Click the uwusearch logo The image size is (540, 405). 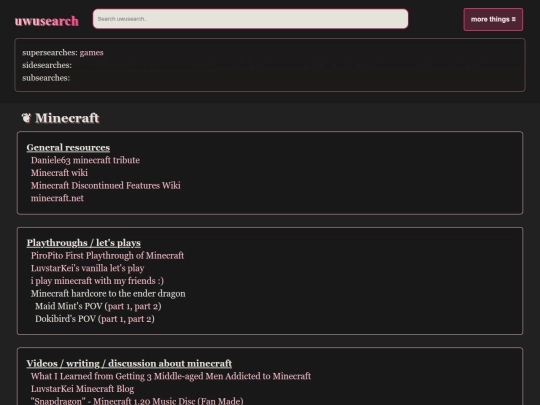point(46,21)
